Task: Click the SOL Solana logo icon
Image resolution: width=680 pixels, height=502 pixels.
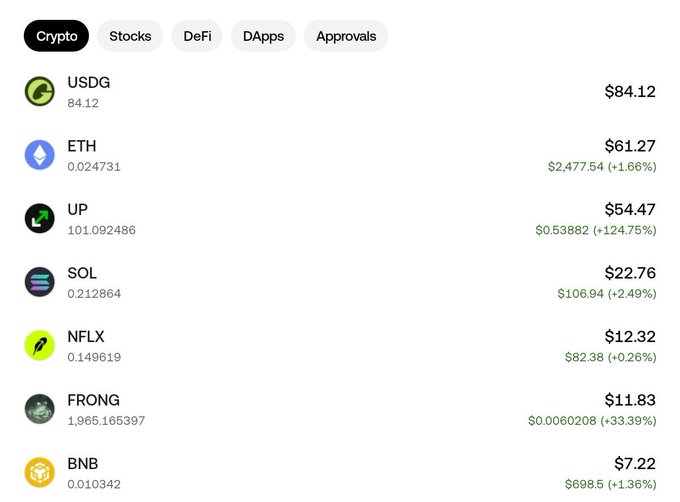Action: click(x=39, y=282)
